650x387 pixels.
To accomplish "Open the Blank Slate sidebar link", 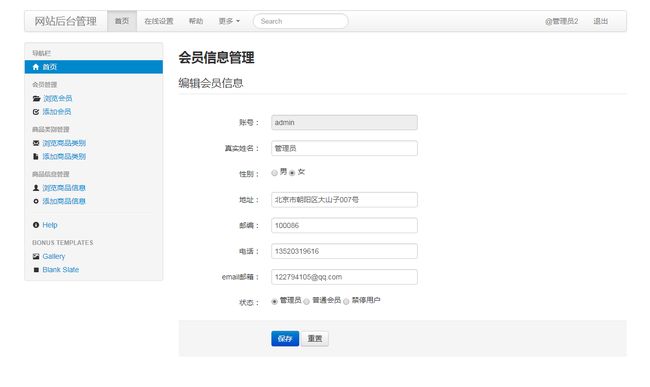I will (61, 270).
